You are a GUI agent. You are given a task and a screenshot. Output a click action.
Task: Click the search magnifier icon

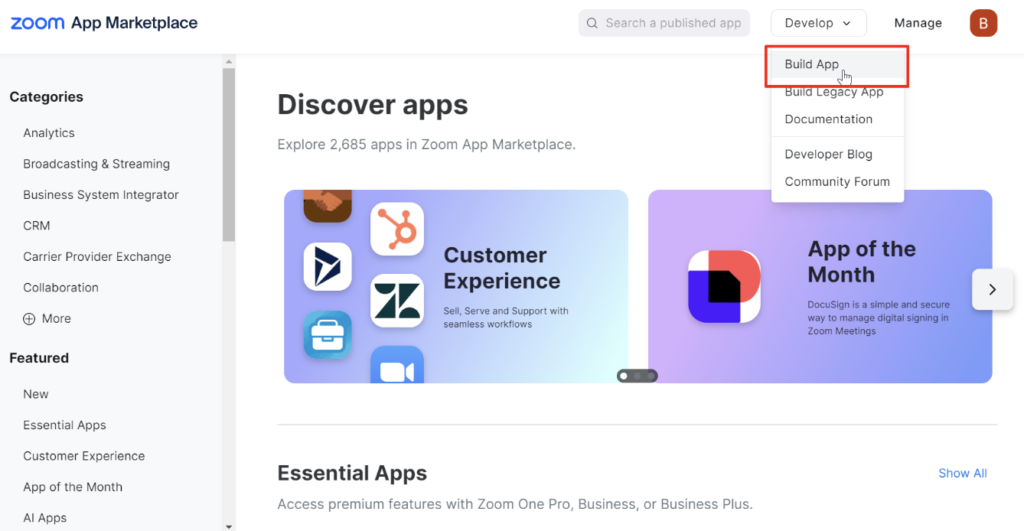[593, 23]
